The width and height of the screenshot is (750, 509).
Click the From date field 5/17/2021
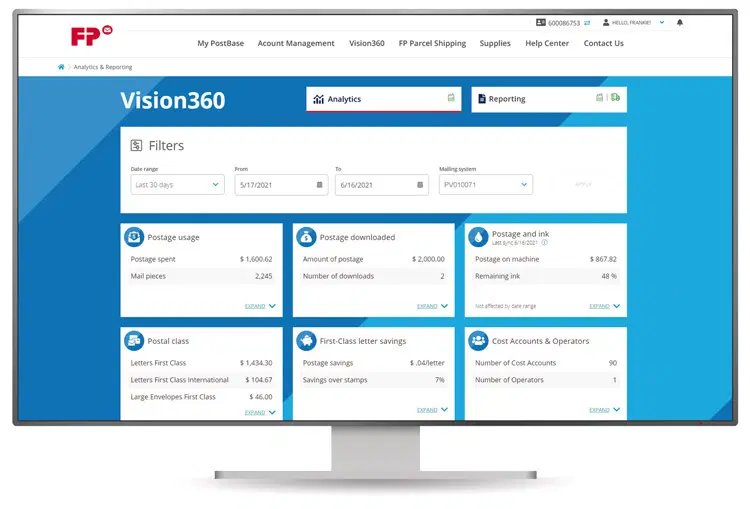[x=281, y=185]
